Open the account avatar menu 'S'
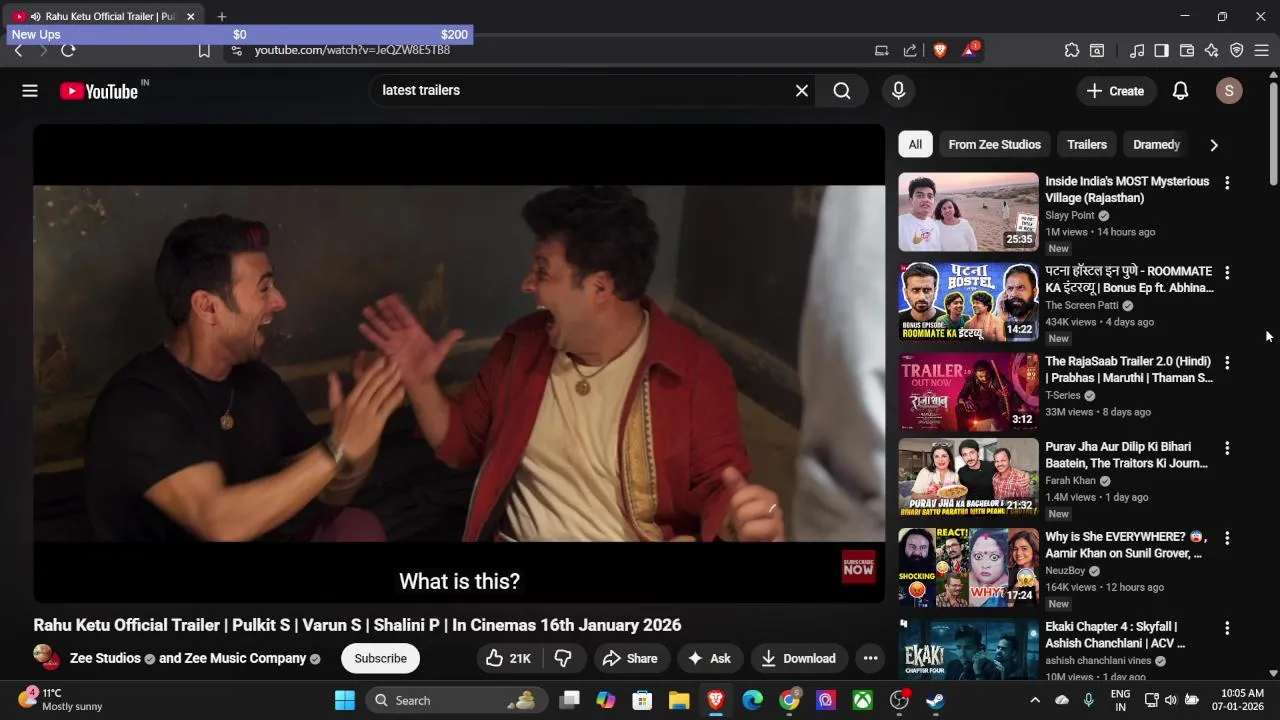The image size is (1280, 720). pyautogui.click(x=1229, y=91)
